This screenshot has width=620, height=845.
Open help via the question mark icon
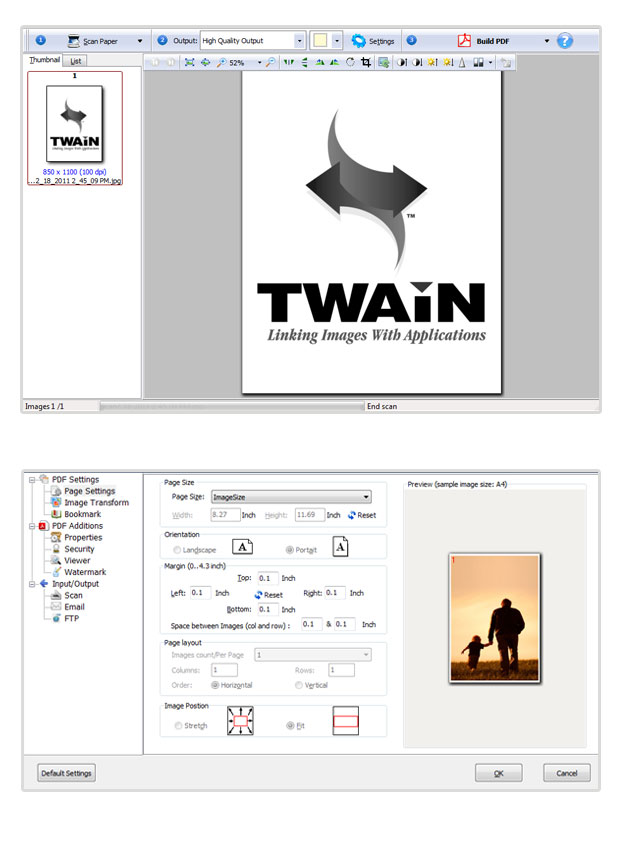click(x=565, y=41)
